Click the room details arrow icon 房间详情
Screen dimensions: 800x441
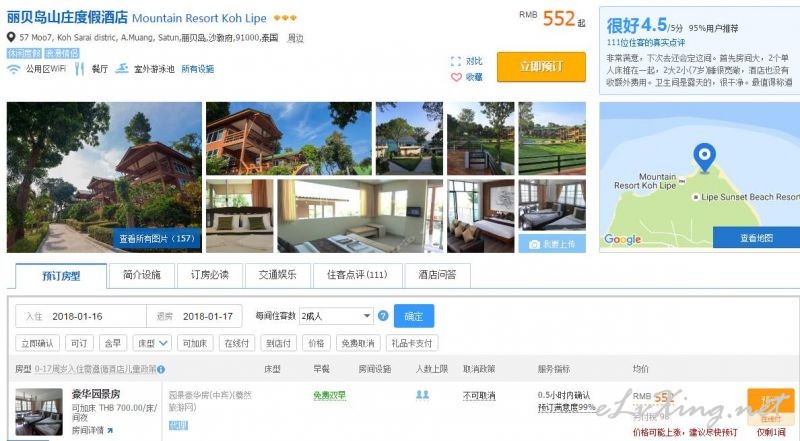tap(110, 431)
